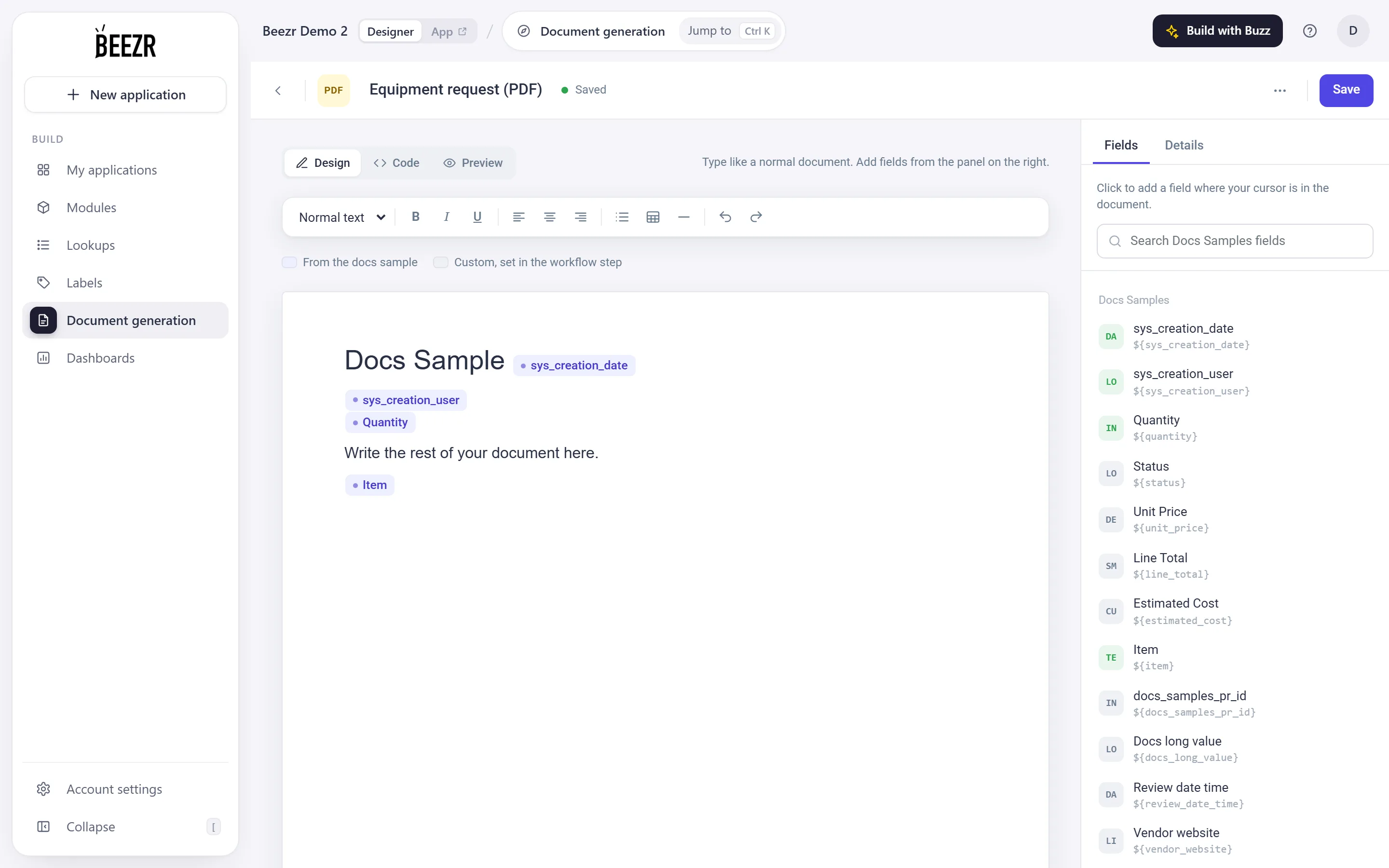Image resolution: width=1389 pixels, height=868 pixels.
Task: Add the Estimated Cost field
Action: [x=1235, y=611]
